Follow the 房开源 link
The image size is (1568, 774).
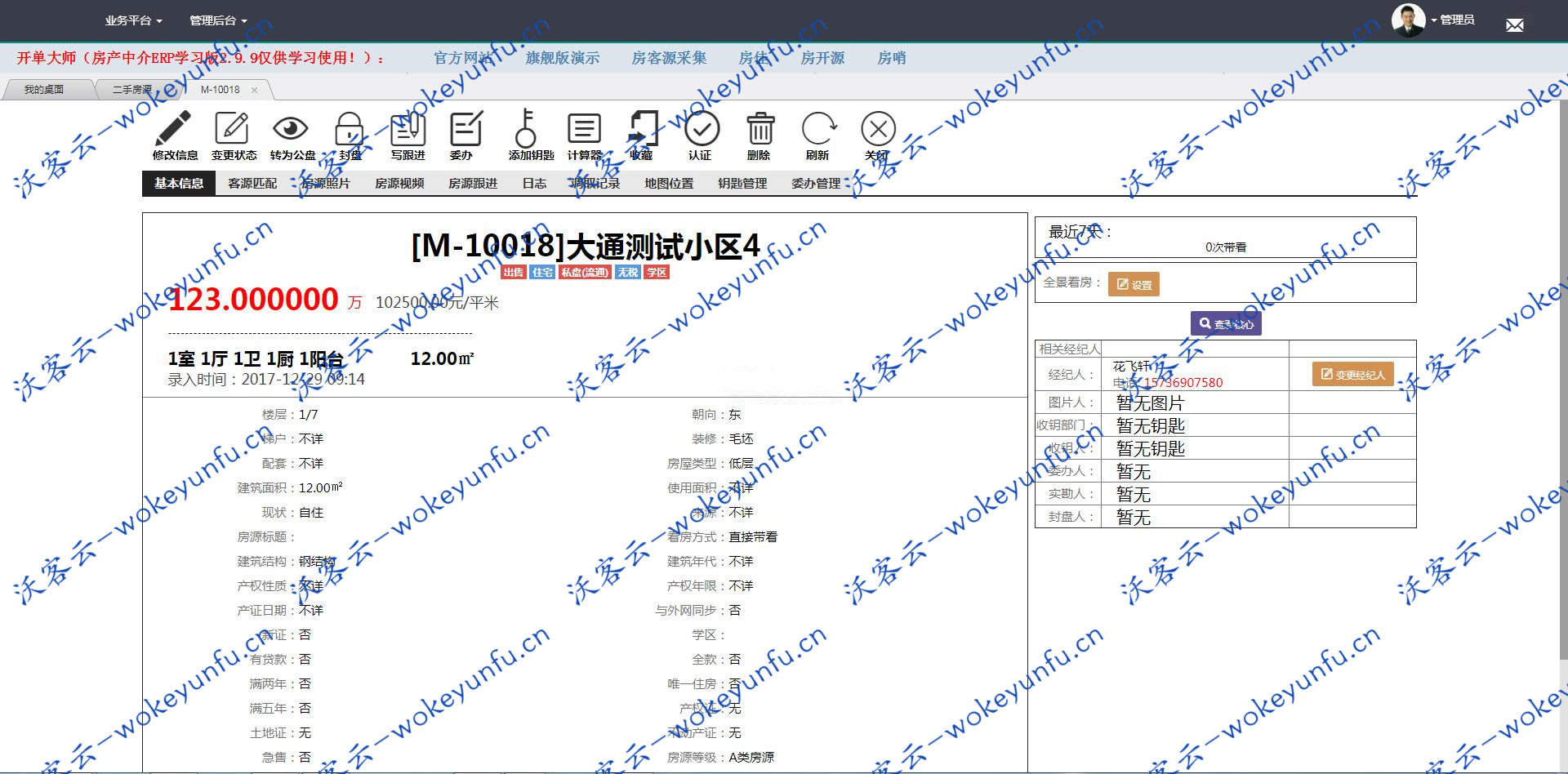pyautogui.click(x=822, y=58)
